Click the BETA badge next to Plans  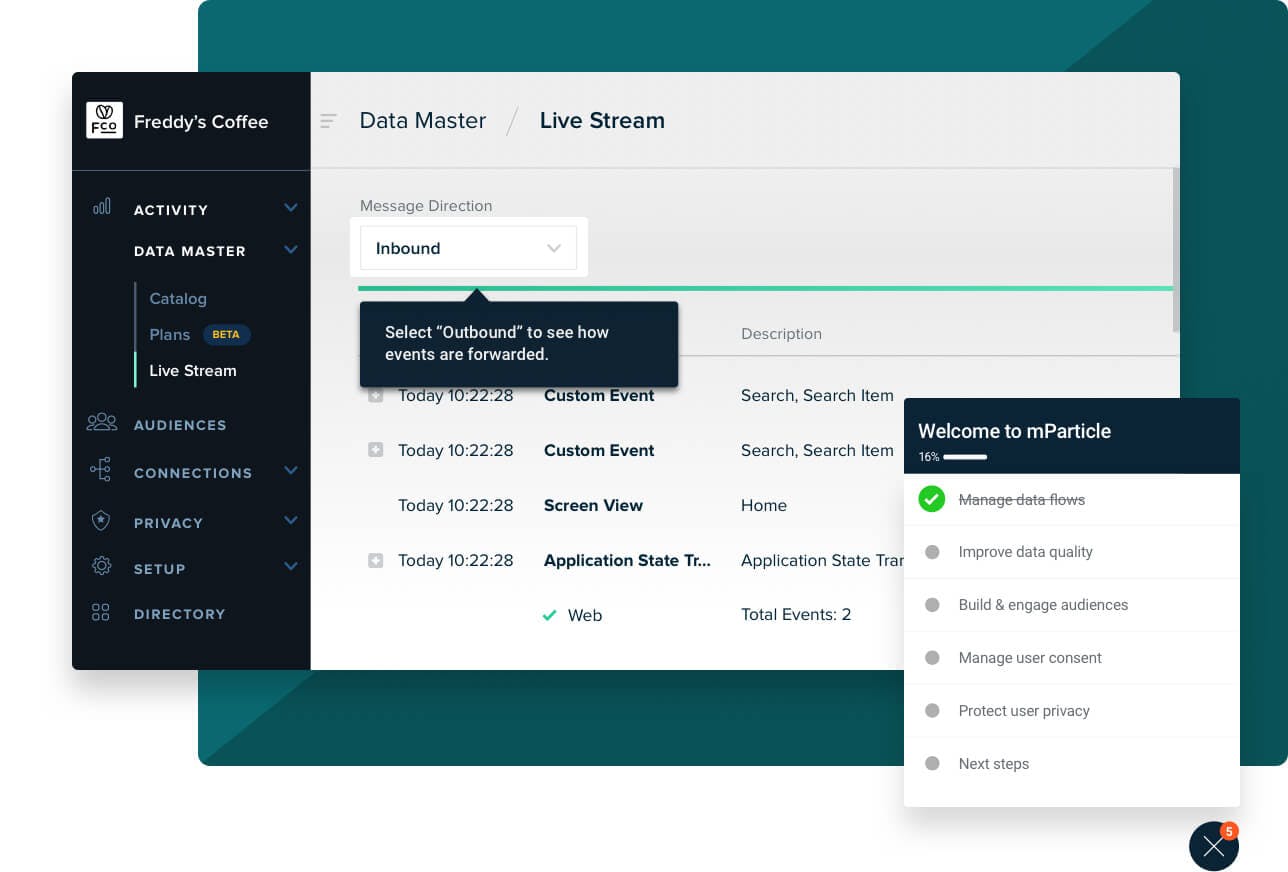coord(226,334)
